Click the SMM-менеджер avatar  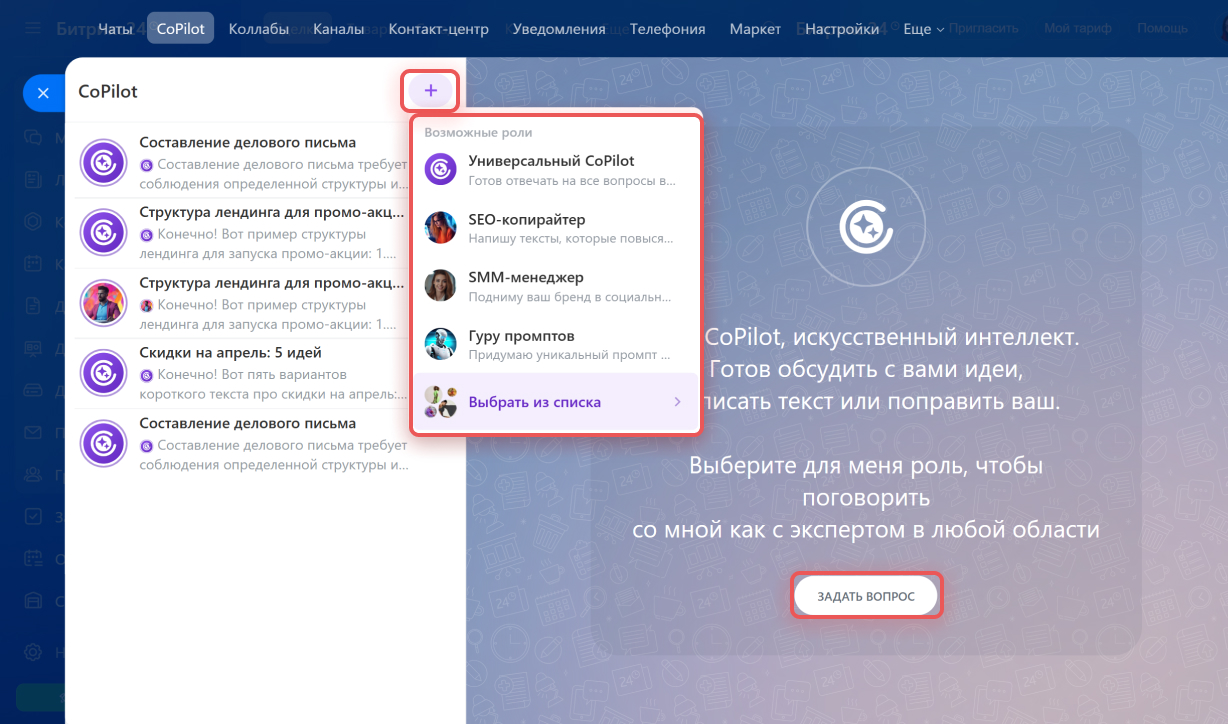(x=441, y=286)
